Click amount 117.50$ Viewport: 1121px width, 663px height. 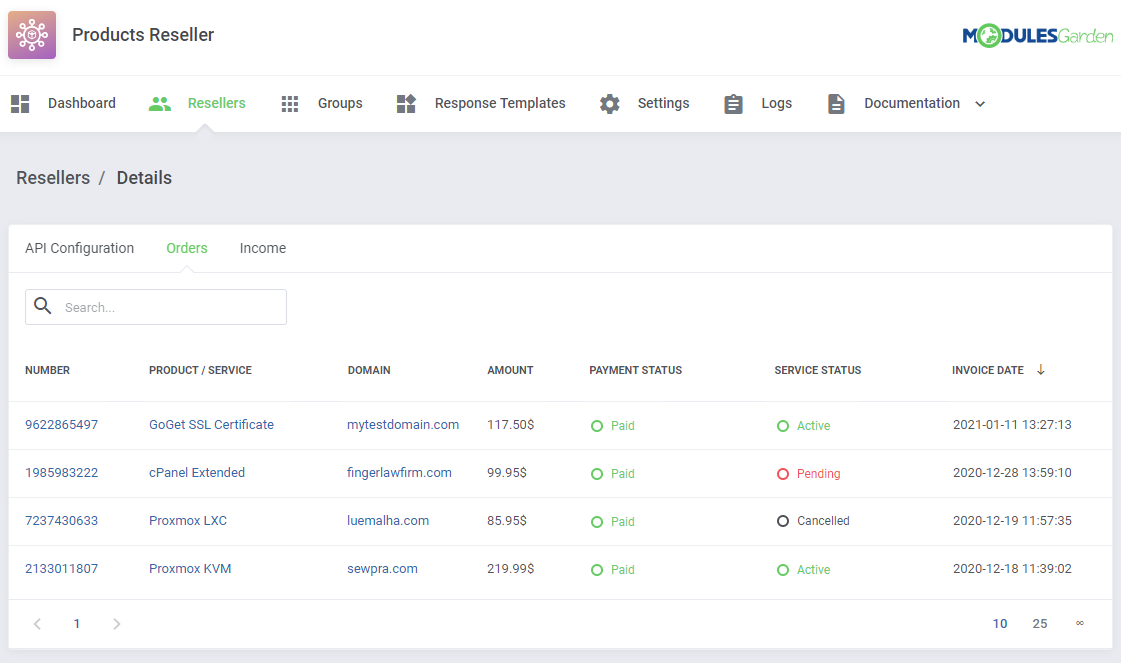click(510, 425)
